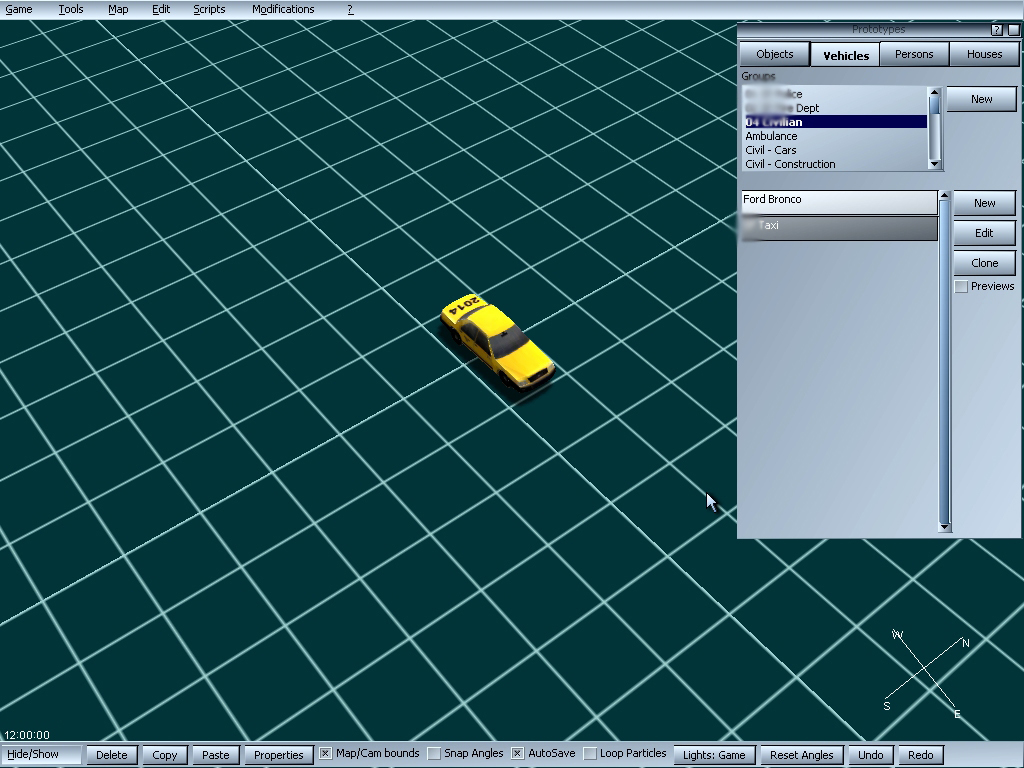
Task: Click New button next to prototype list
Action: (x=984, y=203)
